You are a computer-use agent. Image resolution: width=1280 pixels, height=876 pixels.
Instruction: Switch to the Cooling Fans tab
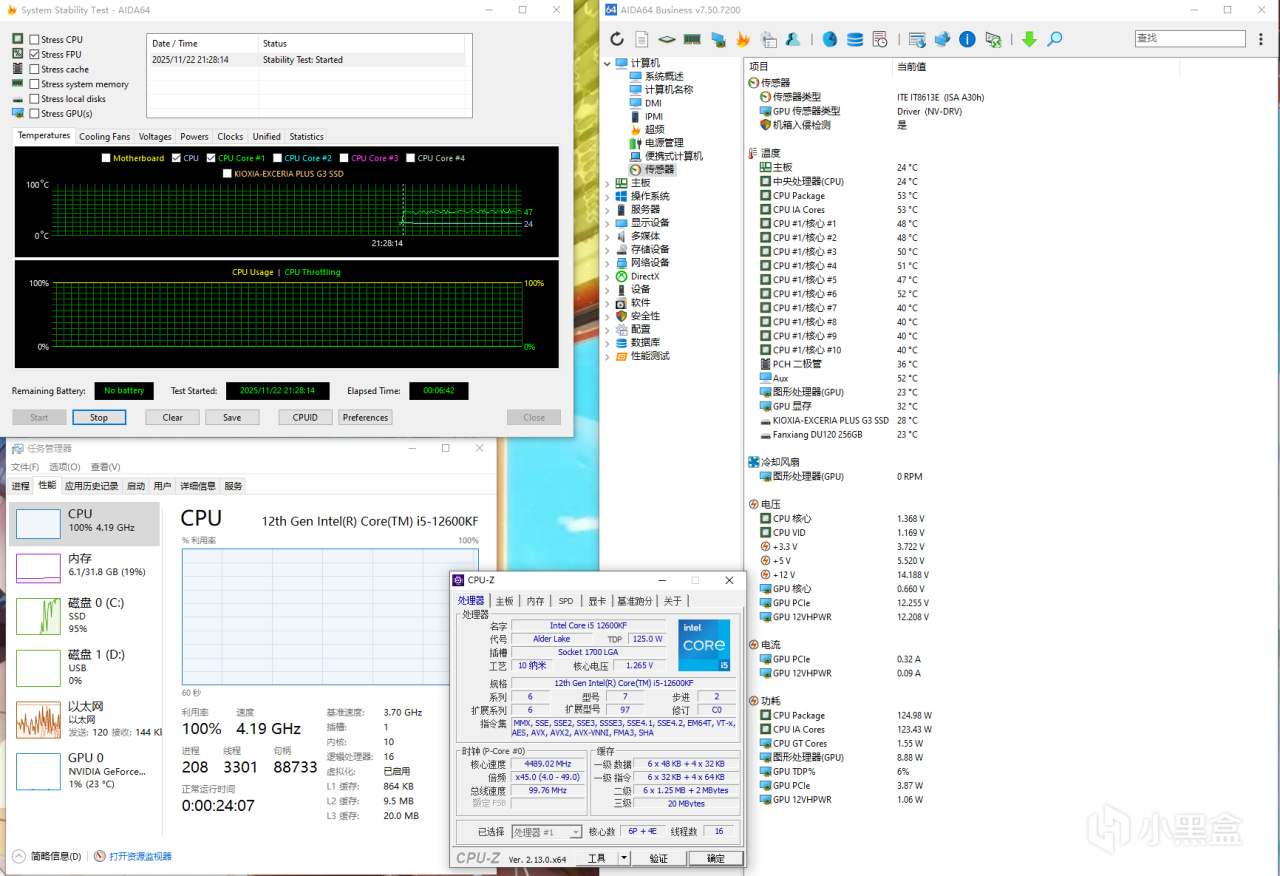click(104, 136)
